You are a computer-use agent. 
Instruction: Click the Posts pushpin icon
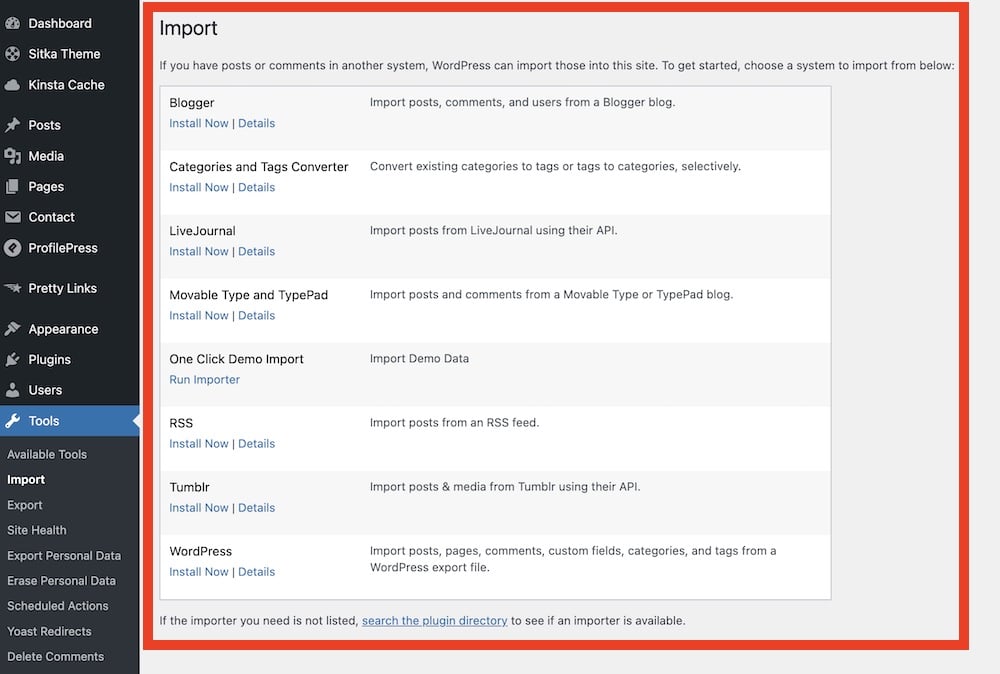coord(13,125)
